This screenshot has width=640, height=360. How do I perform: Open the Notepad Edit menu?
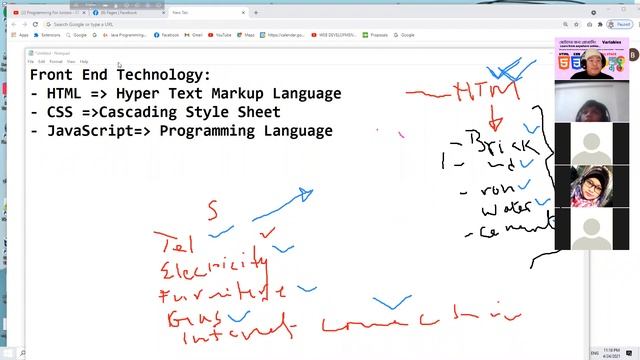42,62
